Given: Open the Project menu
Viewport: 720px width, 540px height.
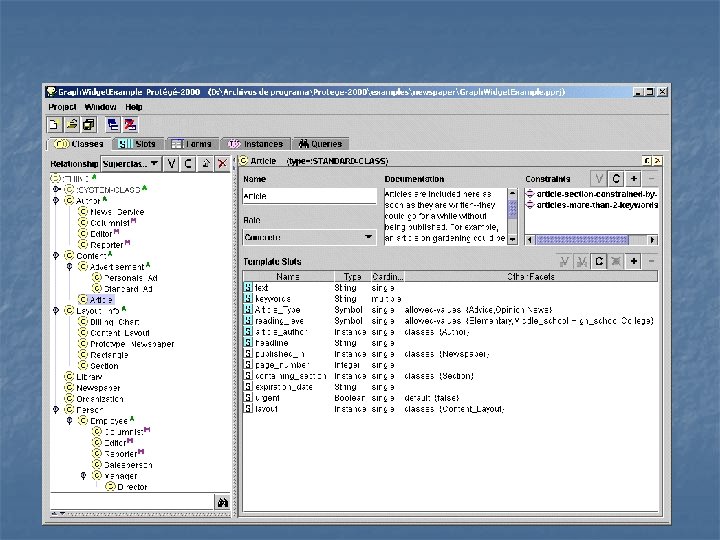Looking at the screenshot, I should [62, 106].
